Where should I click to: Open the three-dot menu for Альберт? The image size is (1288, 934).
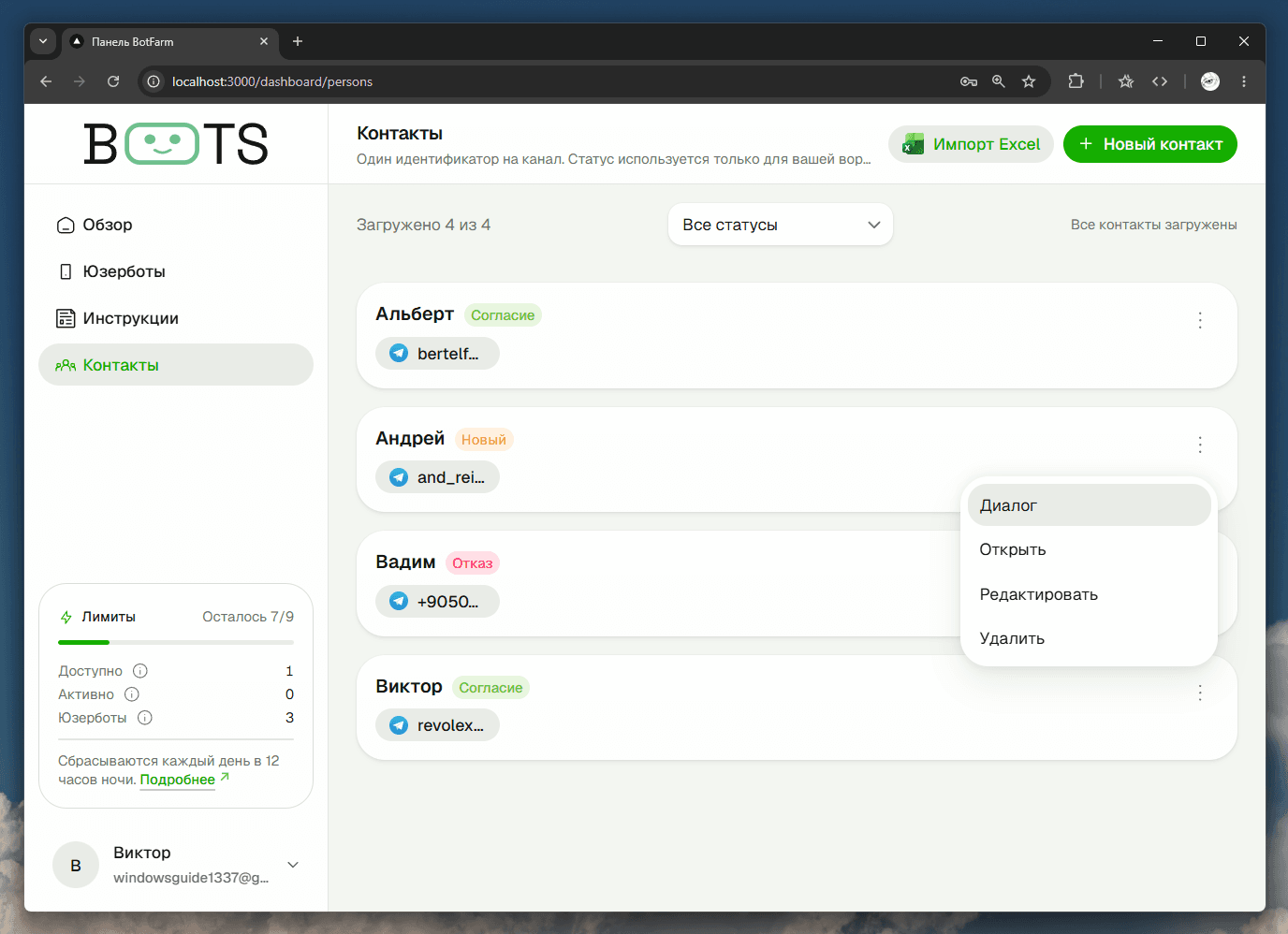pyautogui.click(x=1200, y=320)
